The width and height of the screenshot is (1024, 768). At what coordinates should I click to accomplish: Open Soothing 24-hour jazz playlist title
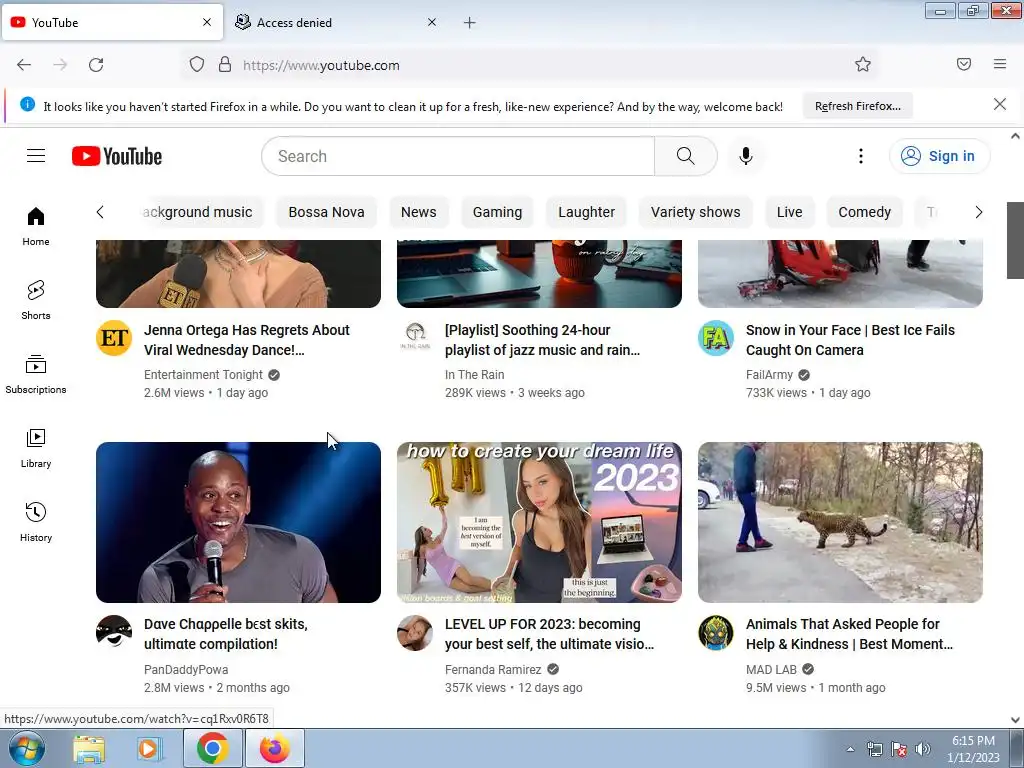(542, 340)
